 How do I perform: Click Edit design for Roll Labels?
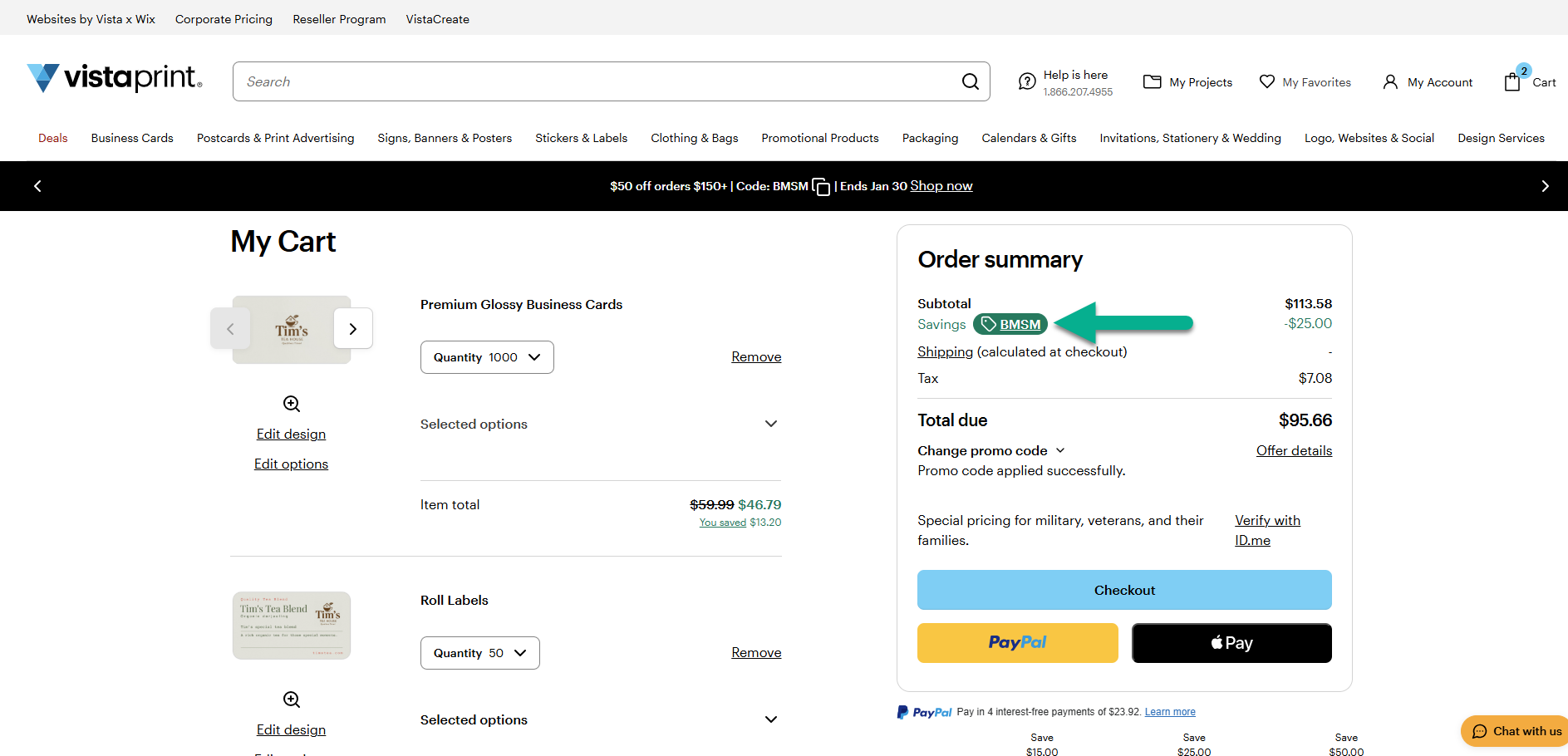point(291,730)
